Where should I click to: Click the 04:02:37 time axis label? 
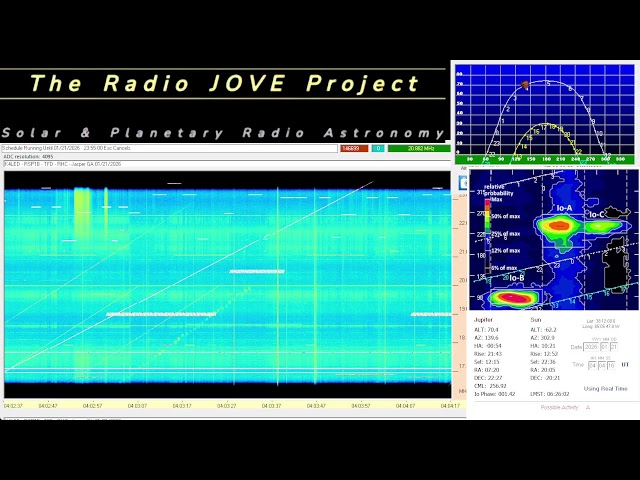(13, 406)
